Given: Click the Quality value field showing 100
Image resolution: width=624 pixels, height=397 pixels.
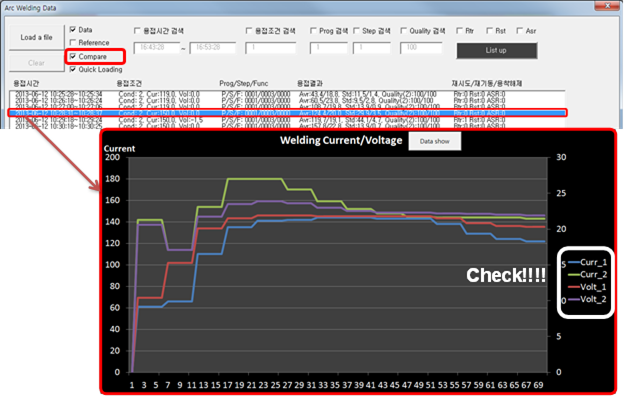Looking at the screenshot, I should [421, 48].
